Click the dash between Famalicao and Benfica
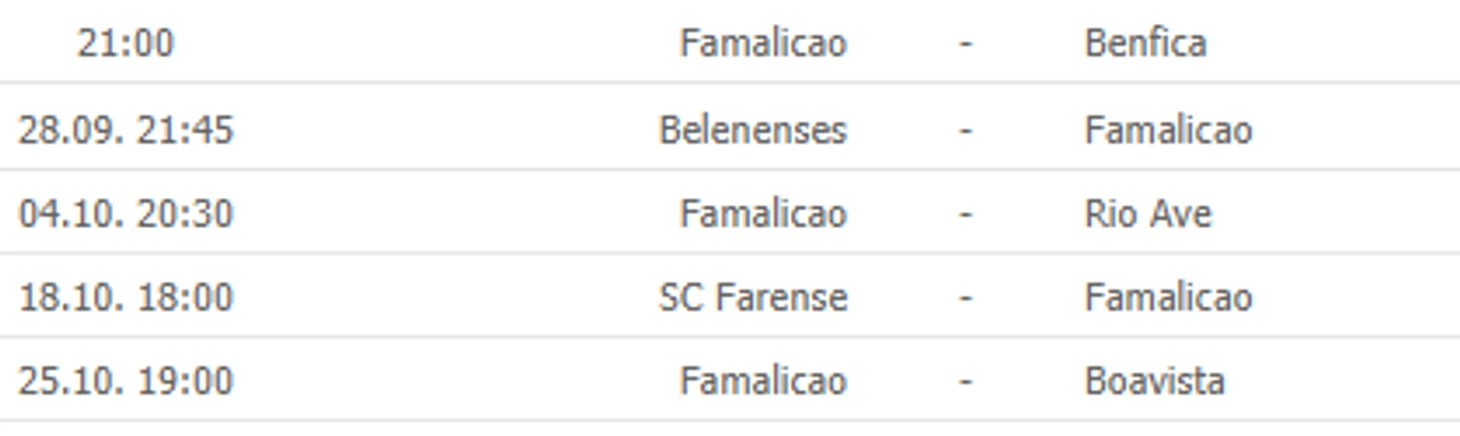The height and width of the screenshot is (436, 1460). coord(965,44)
